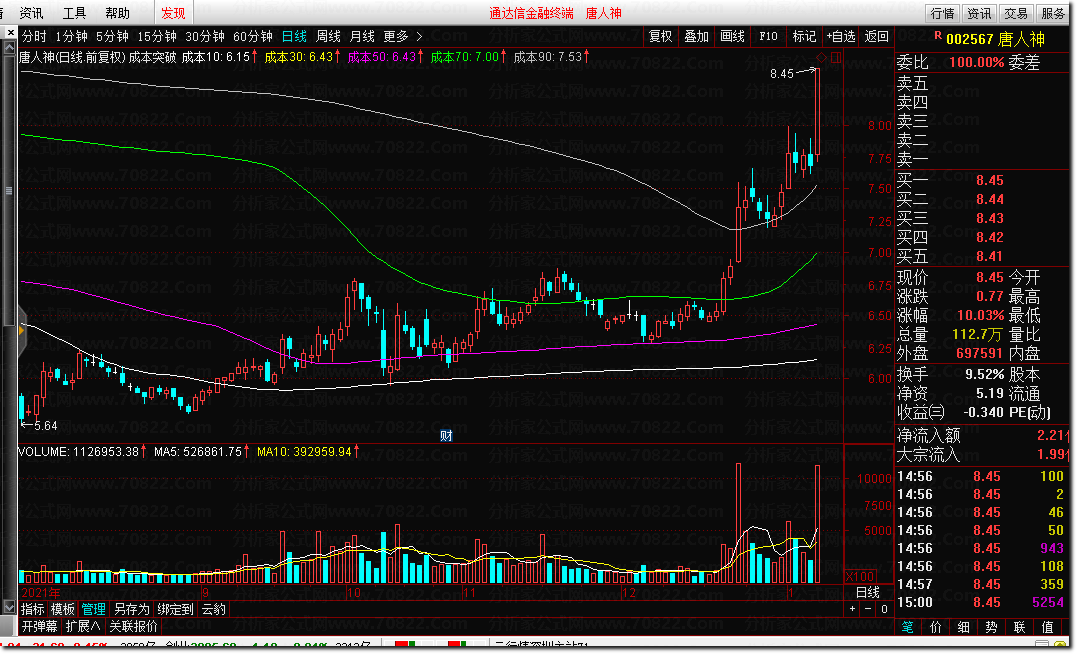This screenshot has width=1078, height=654.
Task: Select the 价 price tab
Action: (936, 626)
